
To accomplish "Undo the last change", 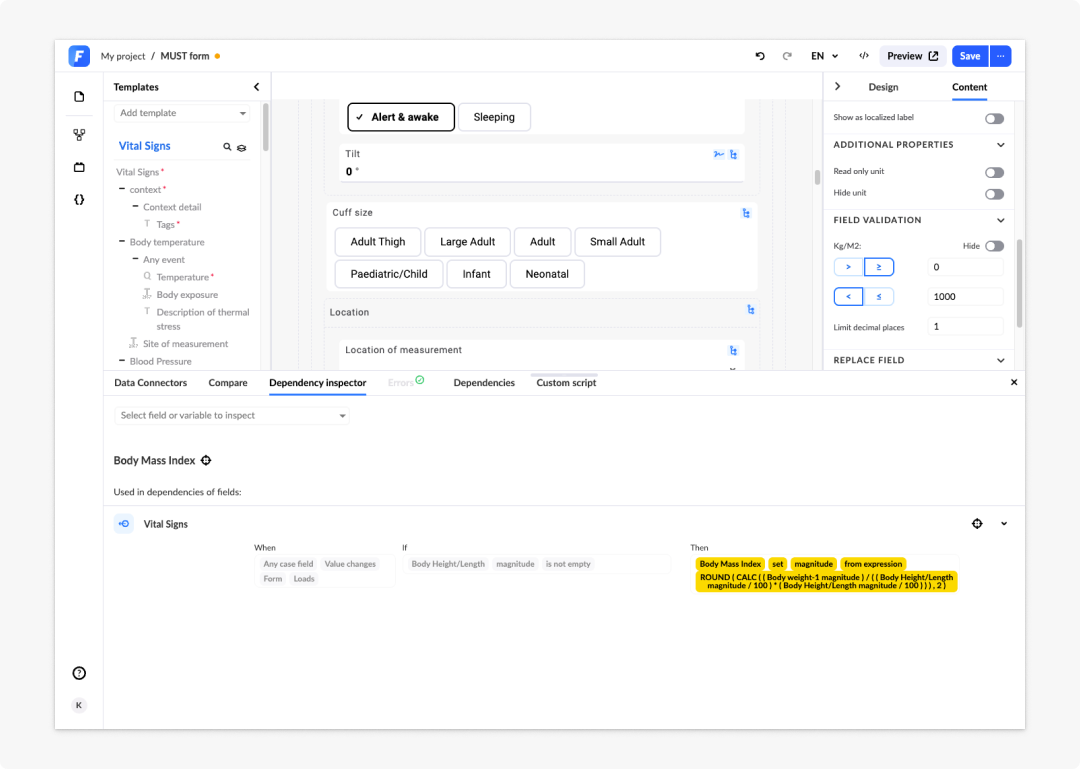I will pyautogui.click(x=760, y=56).
